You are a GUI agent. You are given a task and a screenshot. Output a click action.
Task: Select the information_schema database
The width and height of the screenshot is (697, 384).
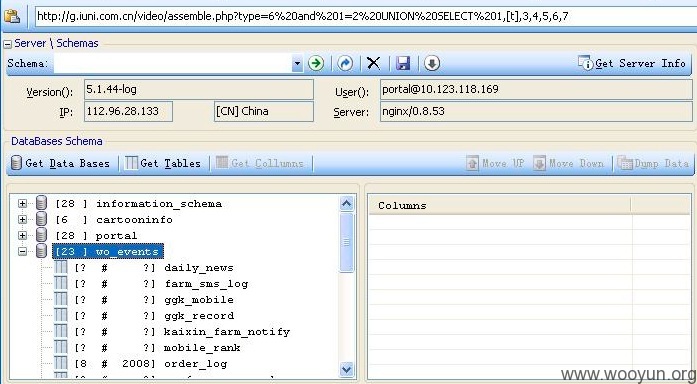[x=138, y=204]
